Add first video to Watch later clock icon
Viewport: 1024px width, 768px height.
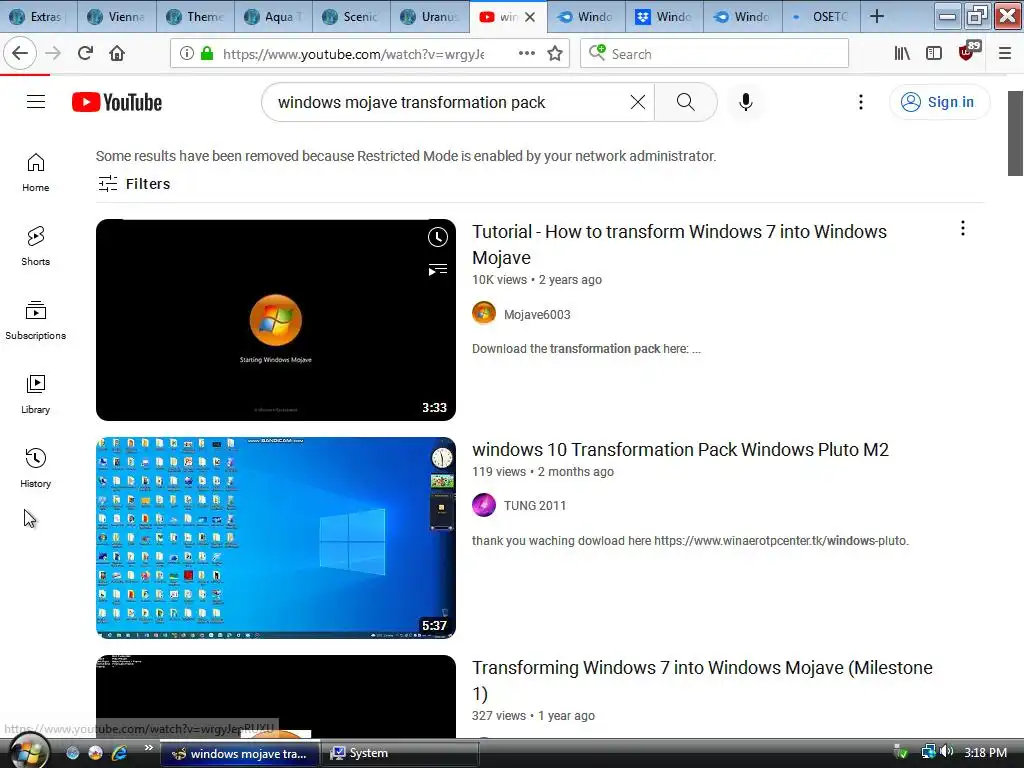pyautogui.click(x=438, y=237)
